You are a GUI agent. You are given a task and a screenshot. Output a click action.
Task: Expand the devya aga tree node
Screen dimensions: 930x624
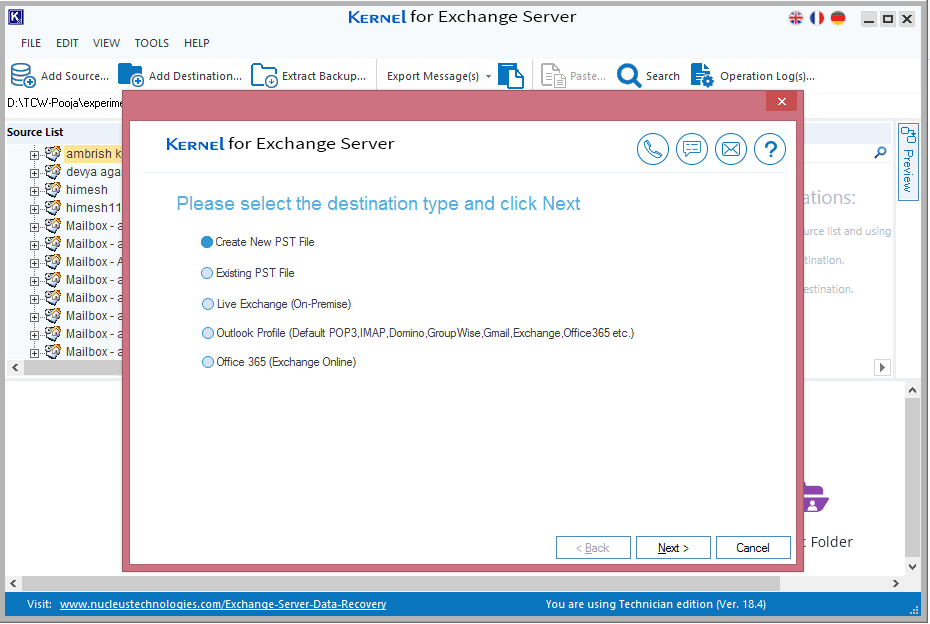click(34, 173)
